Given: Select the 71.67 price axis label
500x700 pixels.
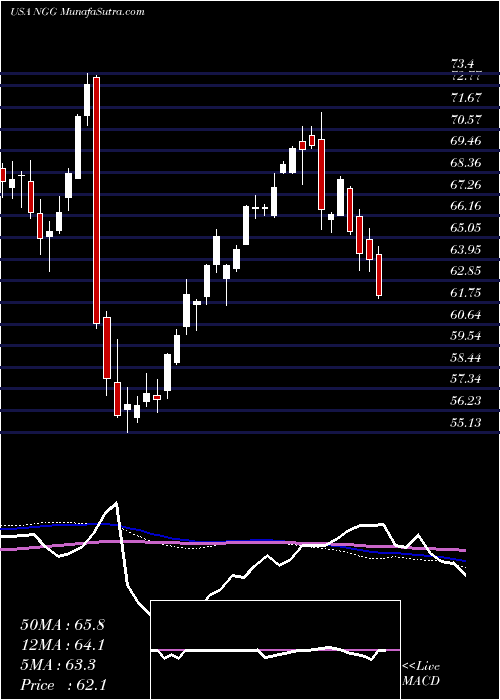Looking at the screenshot, I should (467, 98).
